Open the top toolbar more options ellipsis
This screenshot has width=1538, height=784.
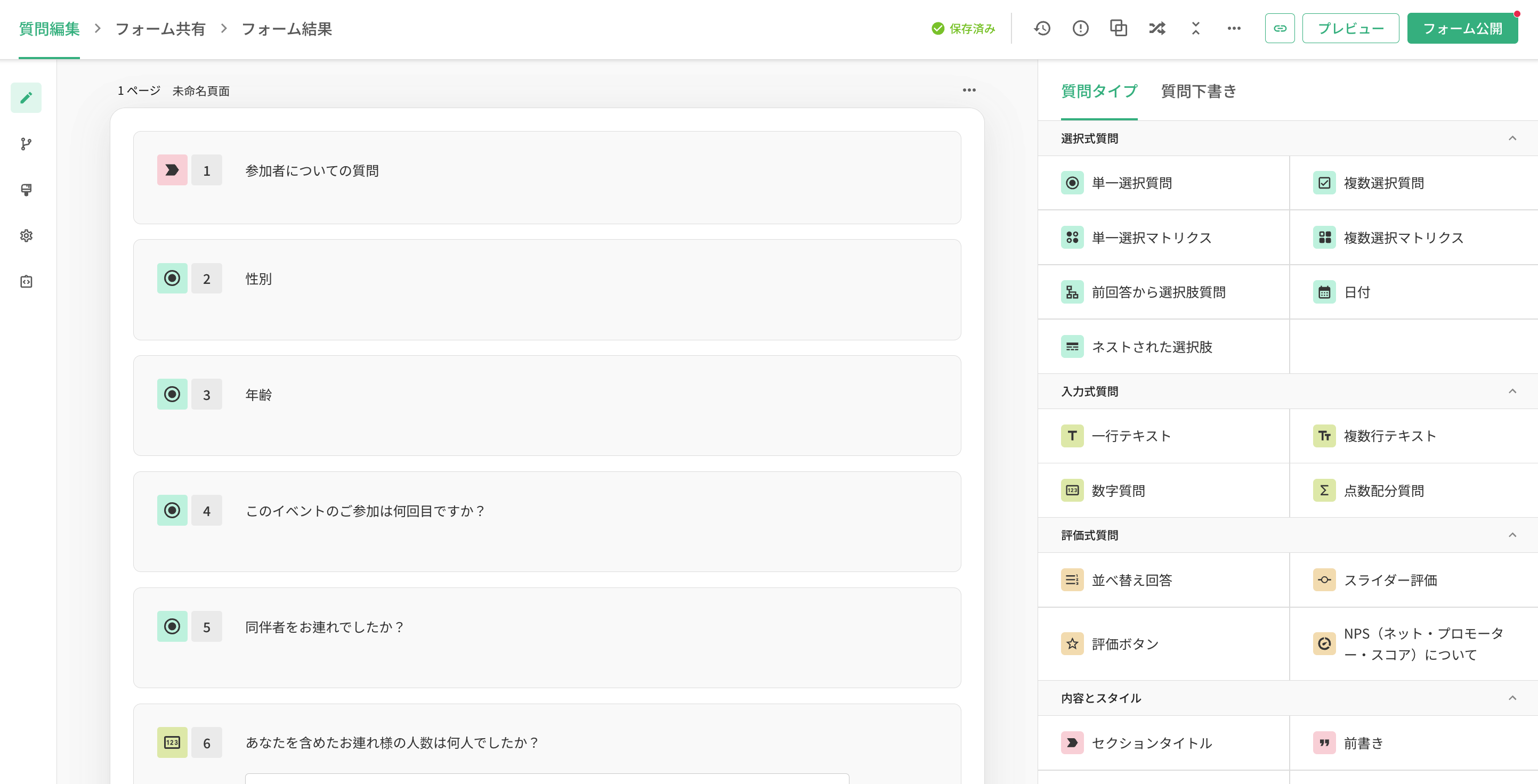[x=1234, y=28]
